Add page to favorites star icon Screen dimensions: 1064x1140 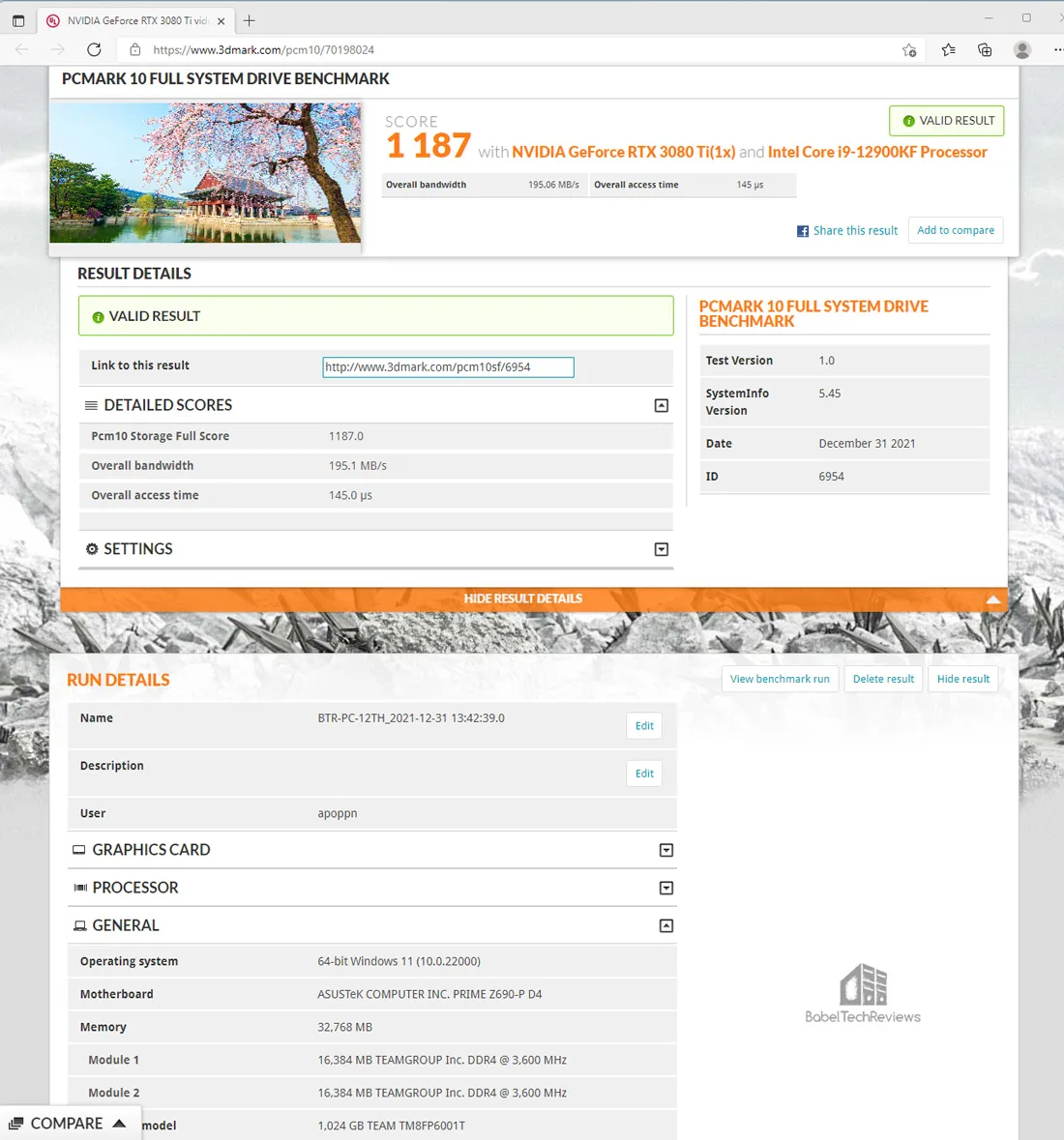click(909, 50)
